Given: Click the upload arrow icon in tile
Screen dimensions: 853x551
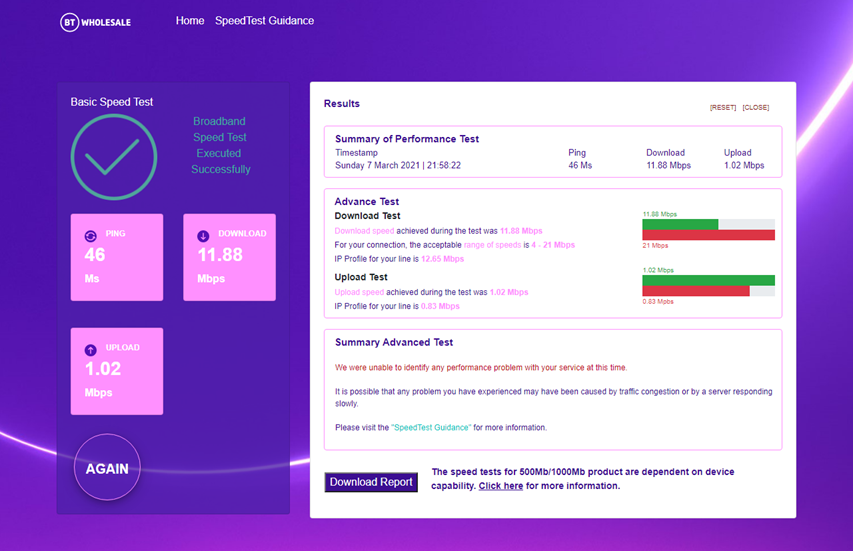Looking at the screenshot, I should click(91, 349).
